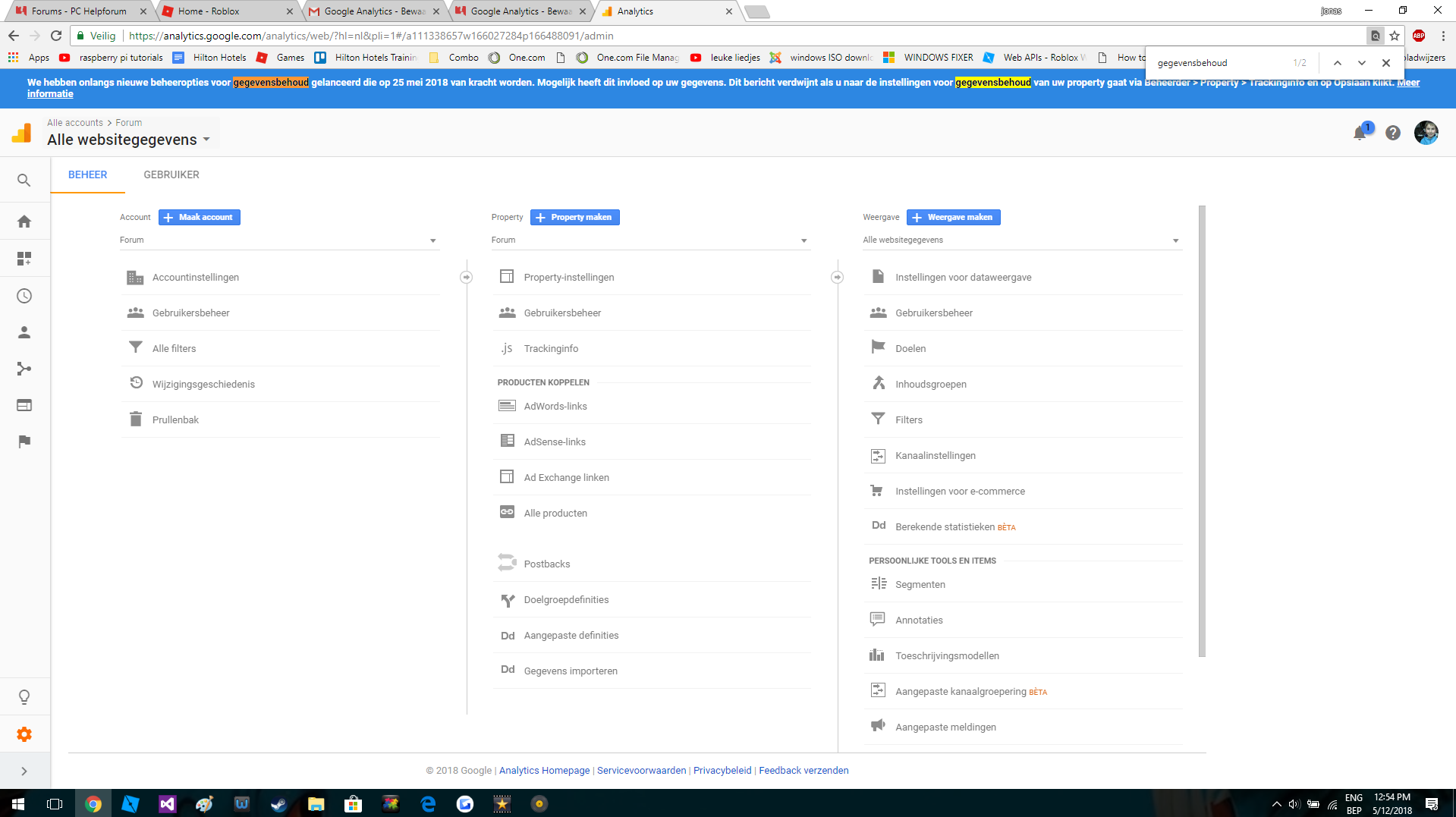Click the Analytics logo
The height and width of the screenshot is (817, 1456).
tap(22, 133)
